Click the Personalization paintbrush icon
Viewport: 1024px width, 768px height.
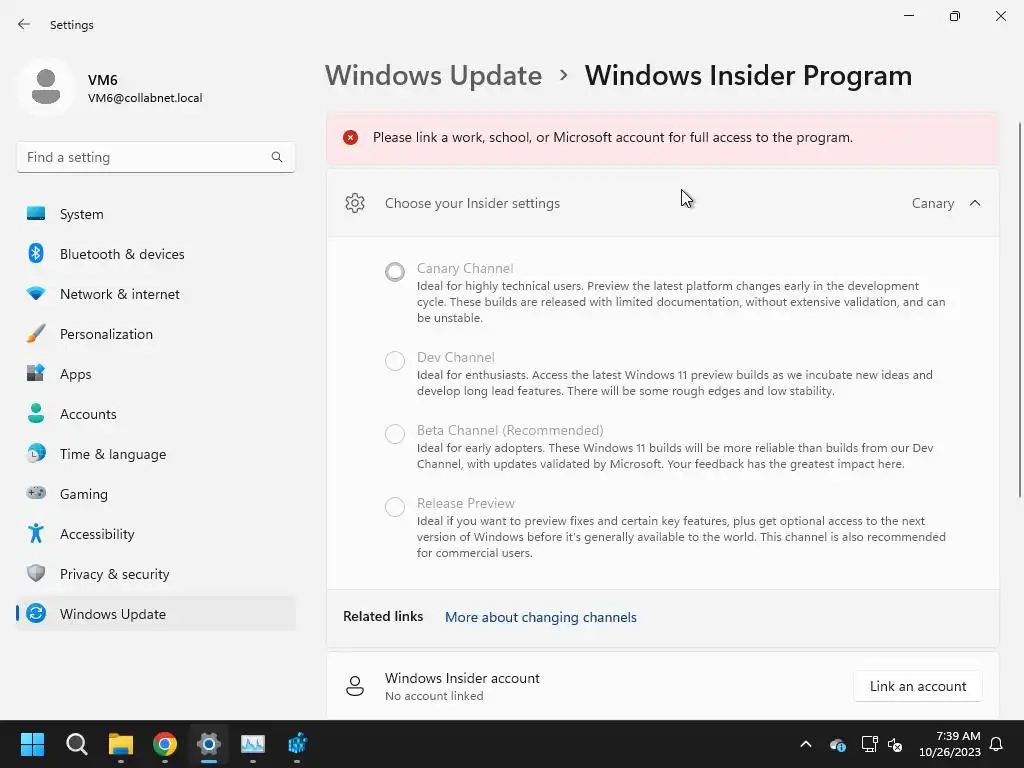click(x=36, y=334)
